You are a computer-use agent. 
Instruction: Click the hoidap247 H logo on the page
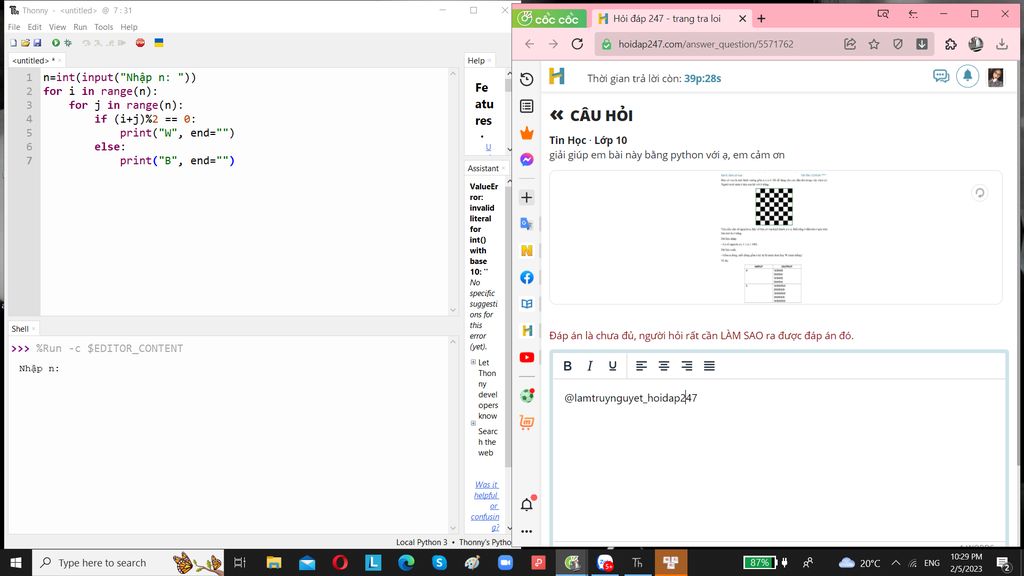(556, 76)
